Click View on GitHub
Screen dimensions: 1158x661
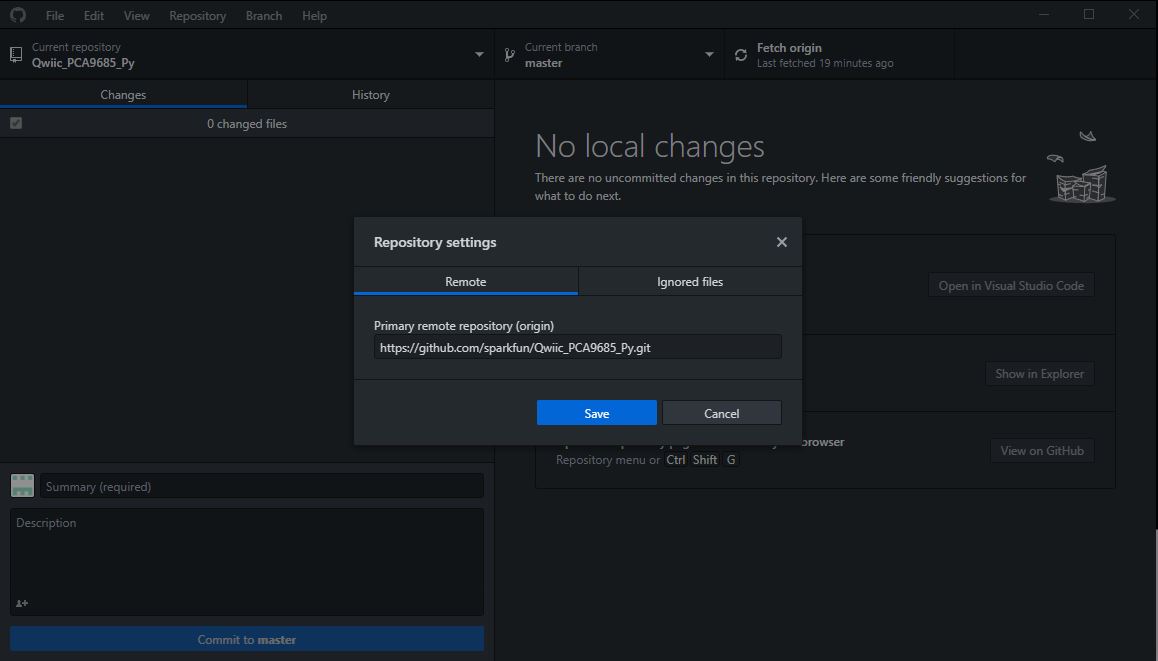(1042, 450)
